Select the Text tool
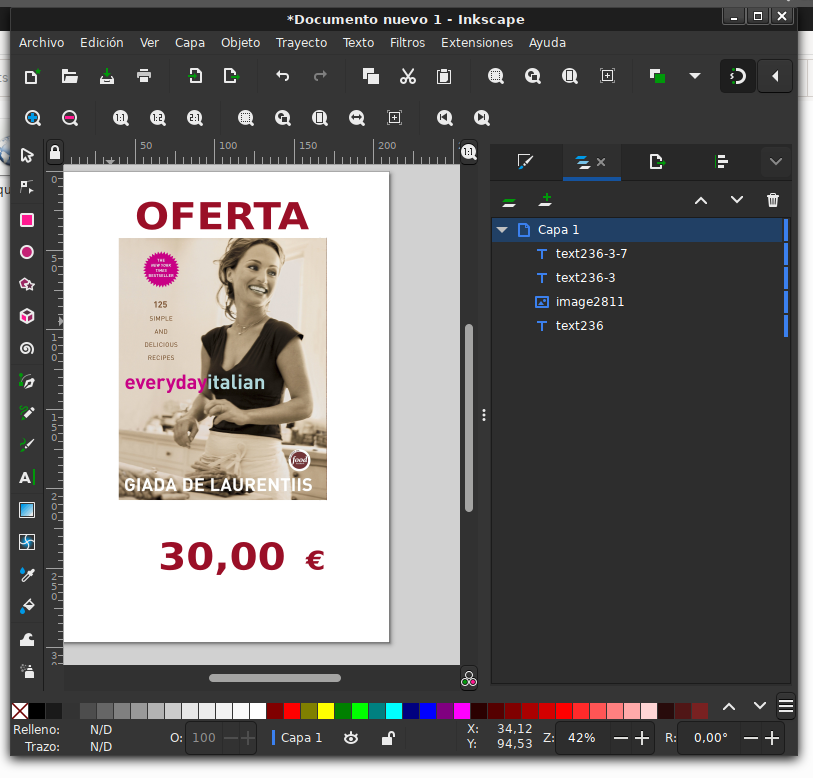813x778 pixels. tap(27, 477)
